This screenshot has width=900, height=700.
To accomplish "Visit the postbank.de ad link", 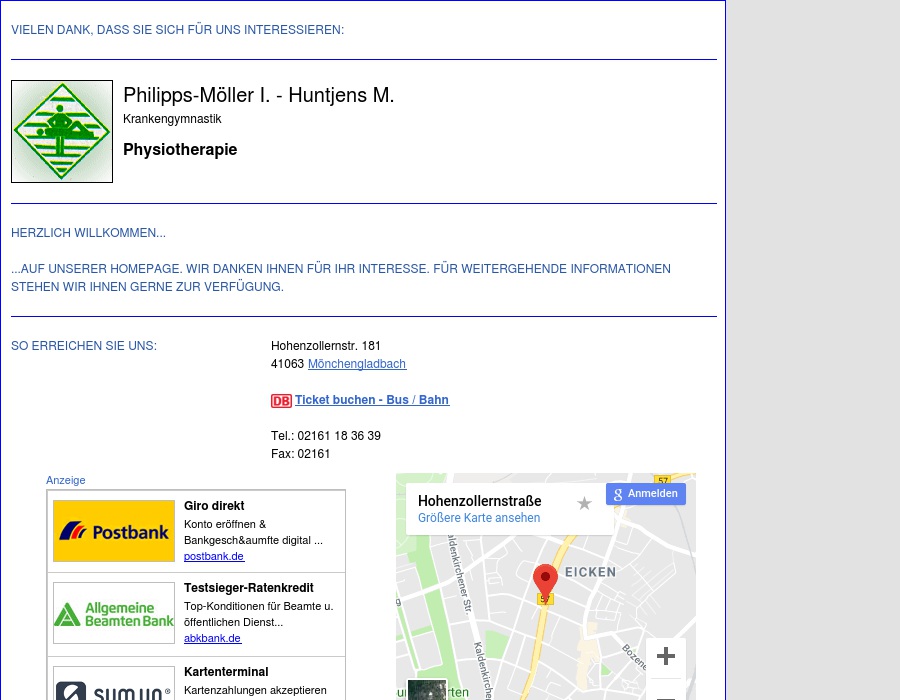I will tap(214, 556).
